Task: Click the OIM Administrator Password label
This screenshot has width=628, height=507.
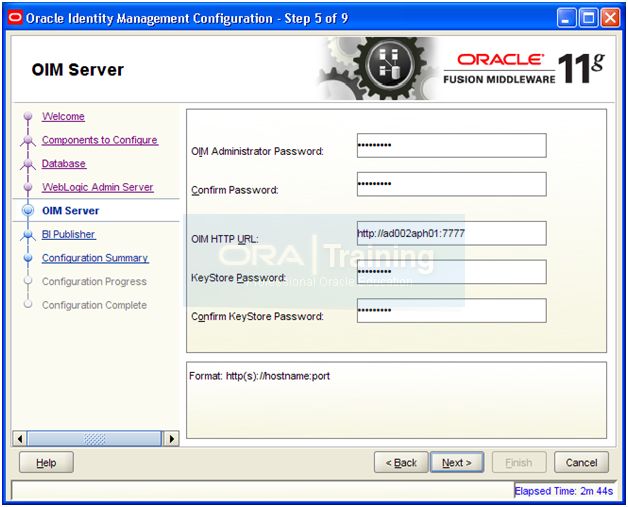Action: pyautogui.click(x=257, y=151)
